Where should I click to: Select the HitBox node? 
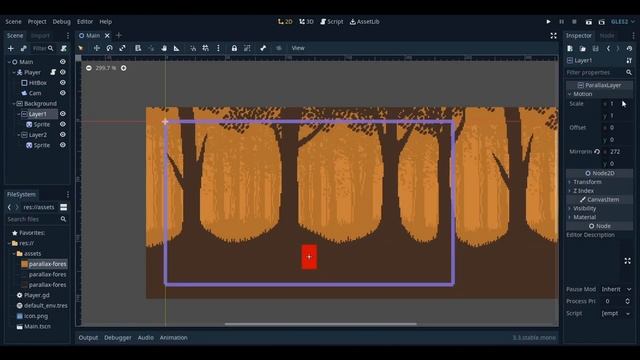click(38, 83)
